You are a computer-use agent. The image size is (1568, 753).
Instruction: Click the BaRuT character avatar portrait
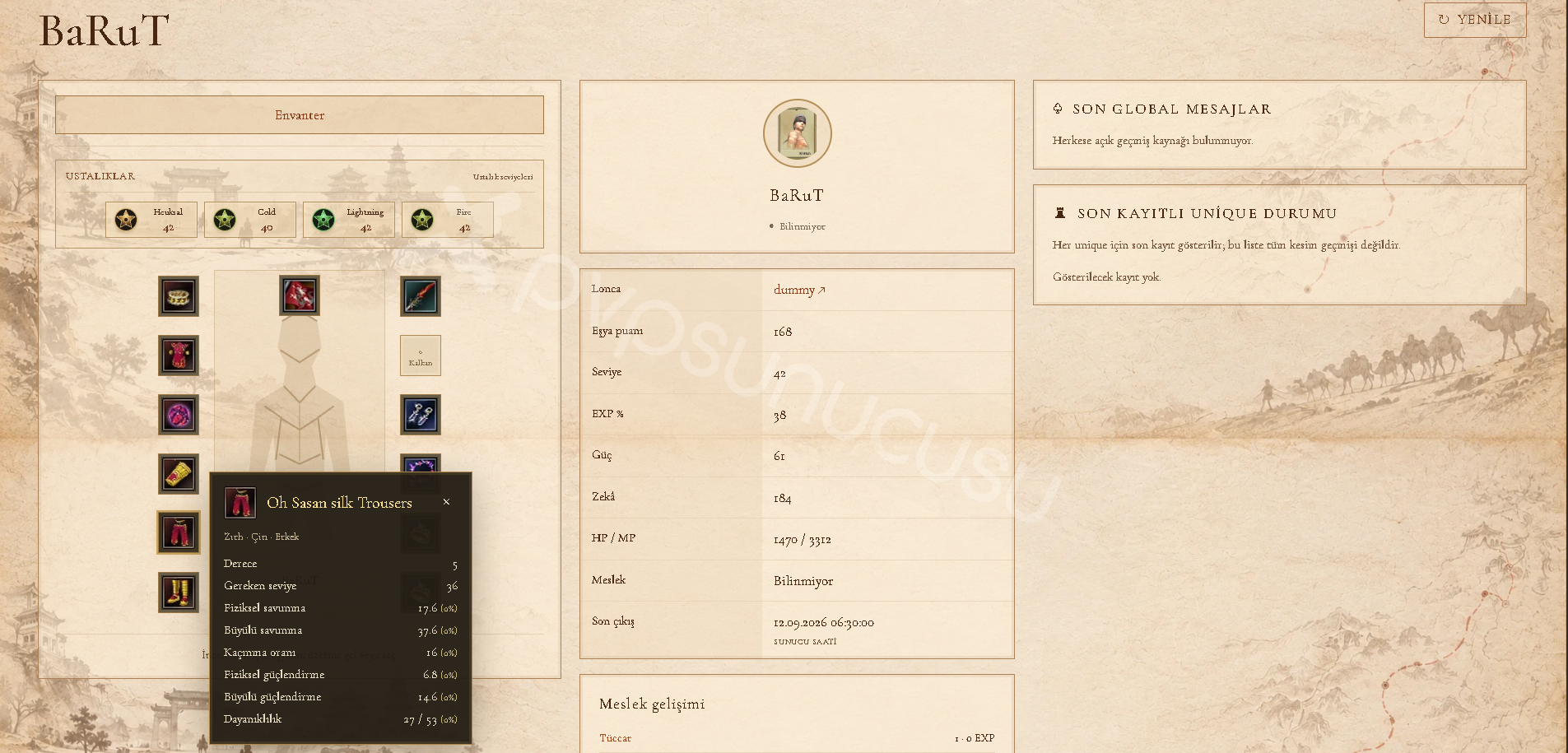tap(797, 133)
